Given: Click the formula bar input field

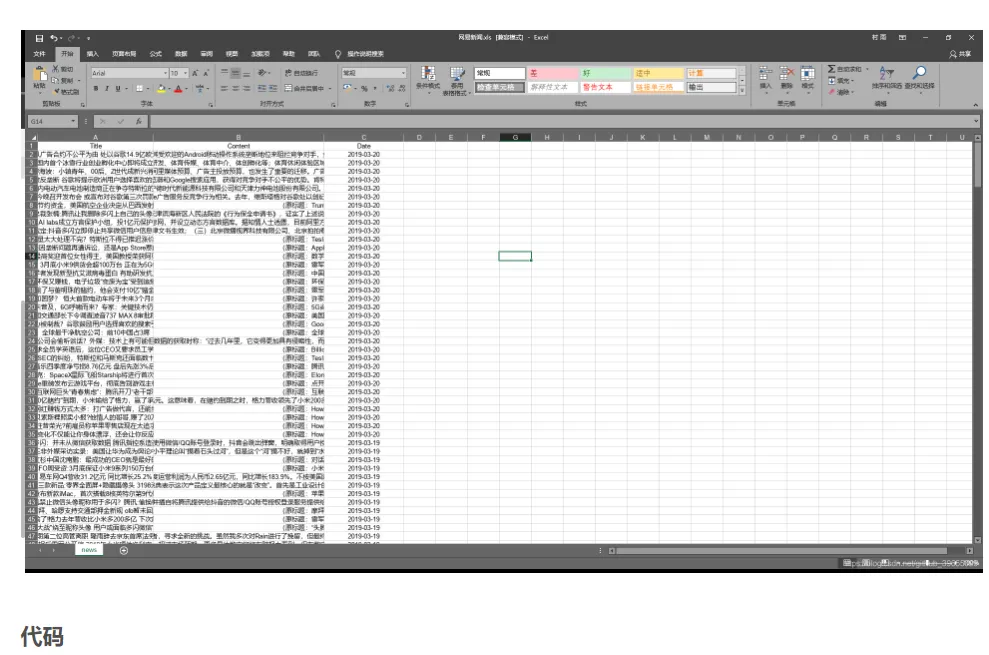Looking at the screenshot, I should (560, 121).
